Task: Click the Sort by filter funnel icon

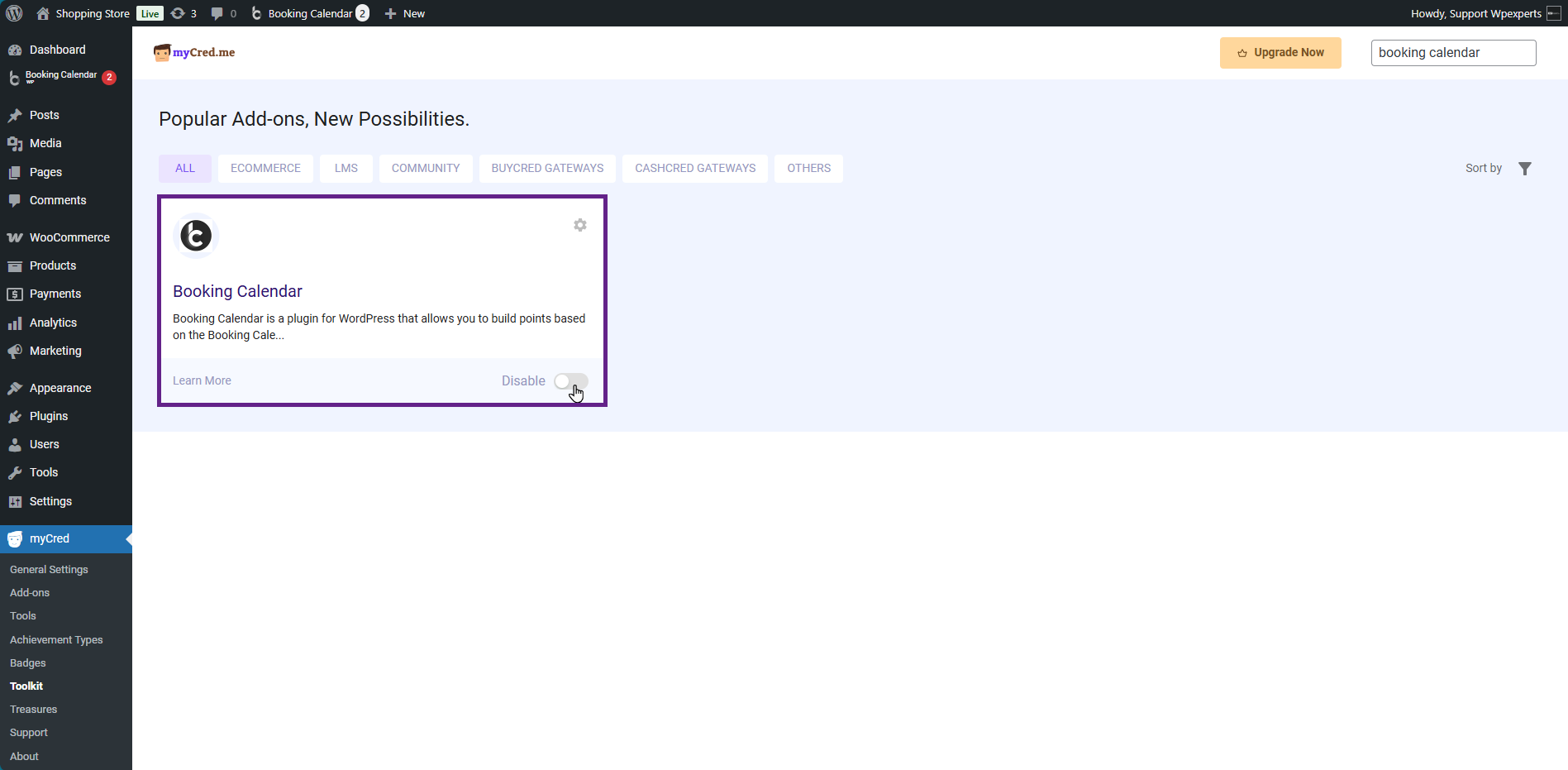Action: (1525, 169)
